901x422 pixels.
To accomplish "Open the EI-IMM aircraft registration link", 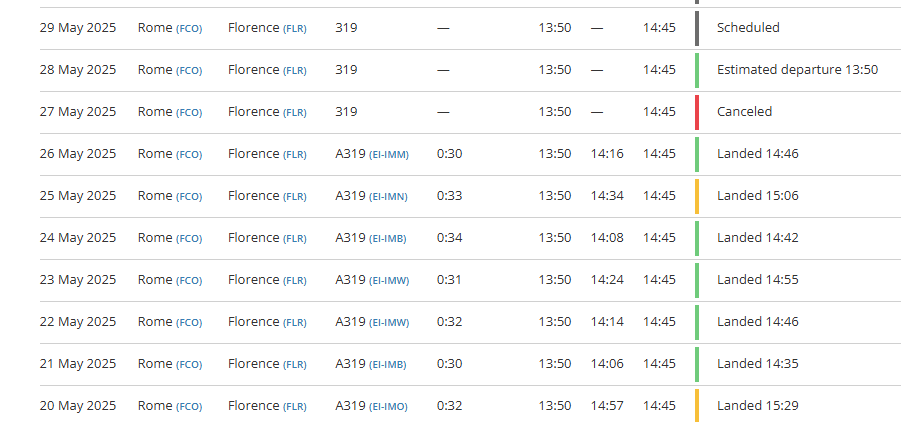I will pyautogui.click(x=389, y=154).
